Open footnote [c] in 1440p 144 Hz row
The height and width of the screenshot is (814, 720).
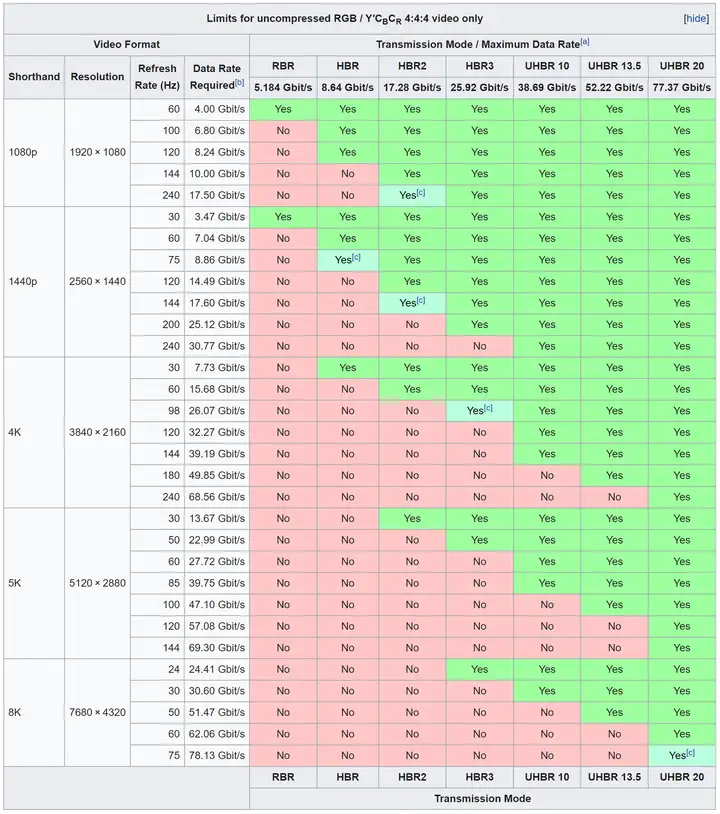421,301
